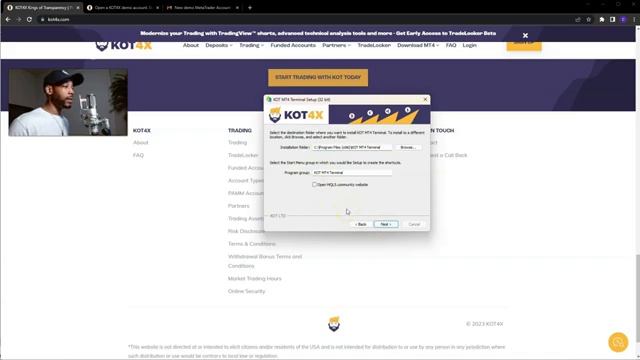Open a new browser tab
640x360 pixels.
(250, 7)
